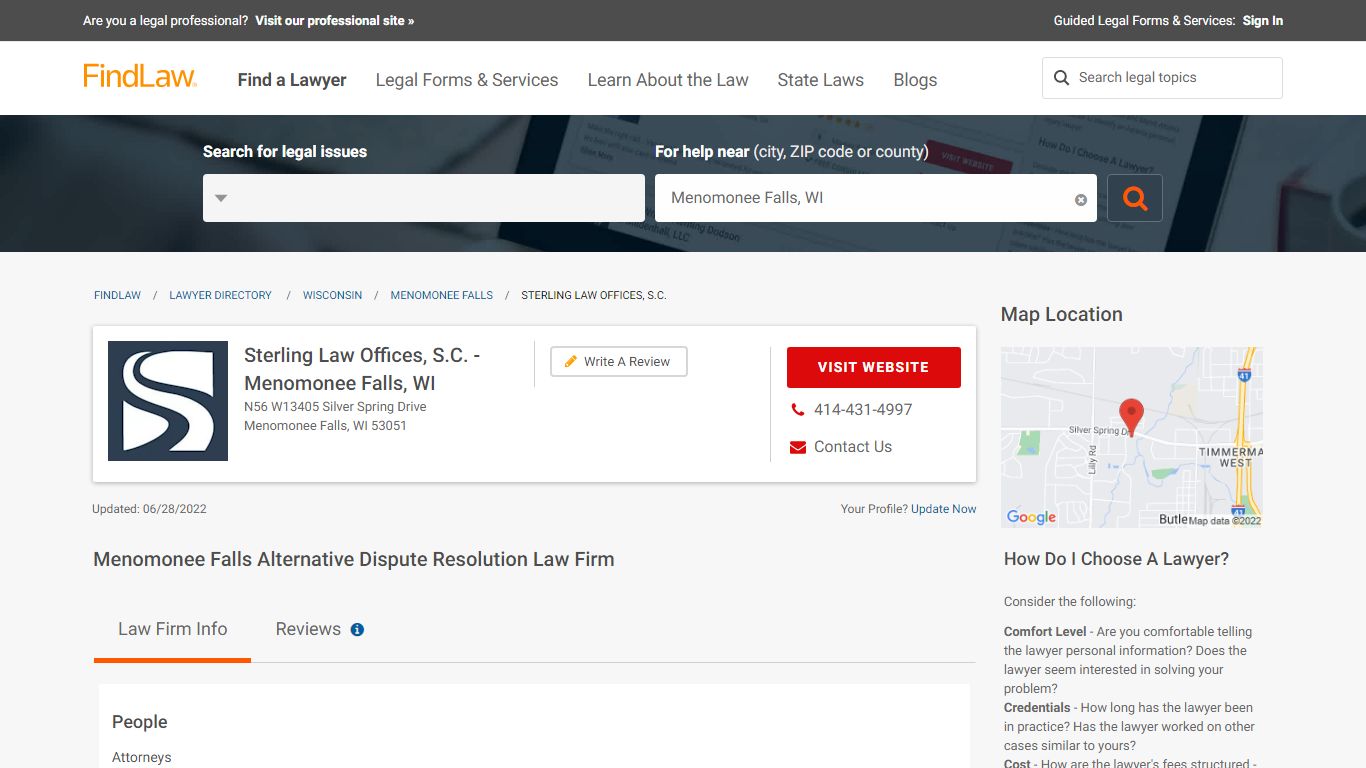Image resolution: width=1366 pixels, height=768 pixels.
Task: Click the Visit Website button
Action: point(874,367)
